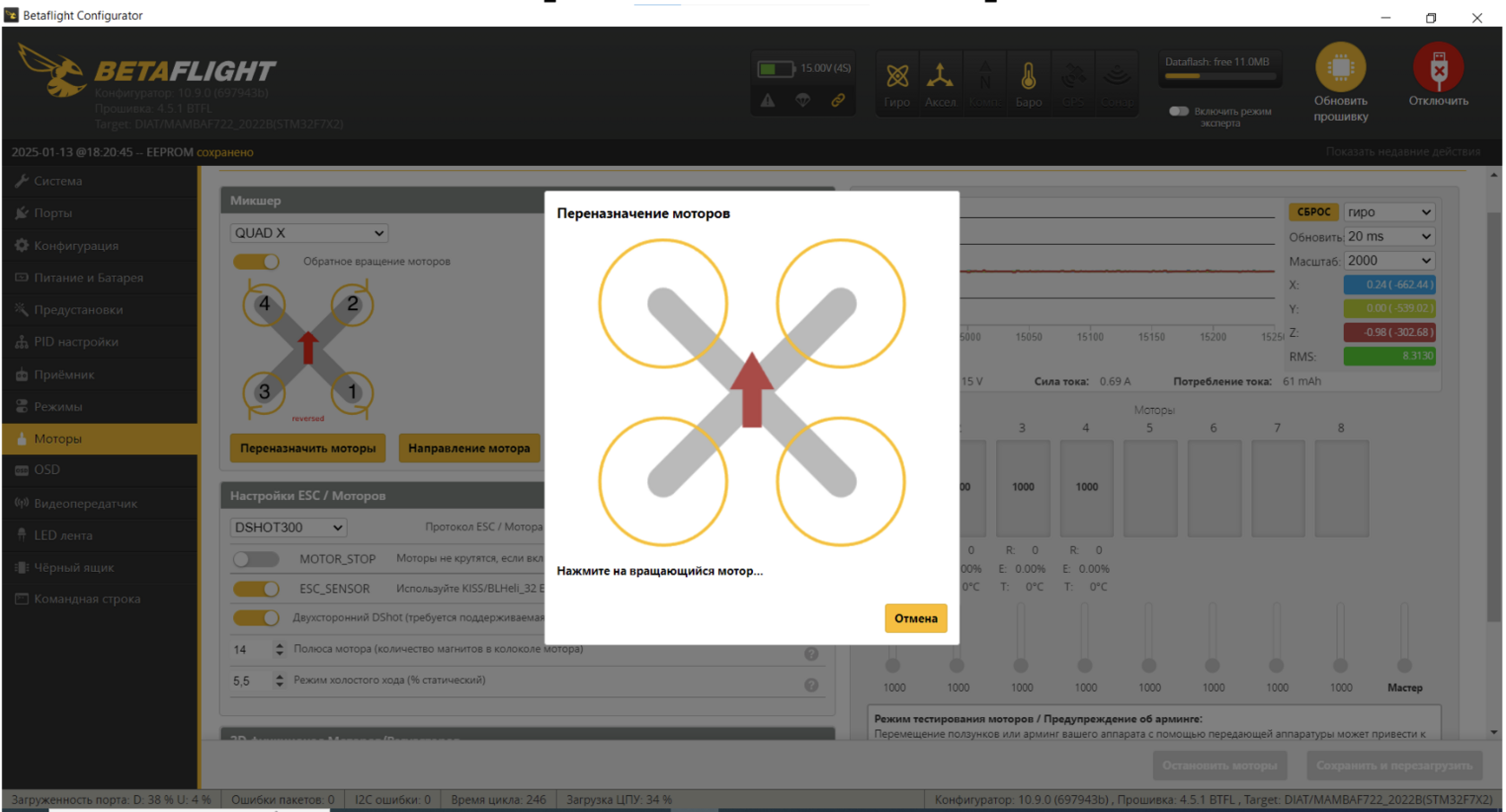Viewport: 1506px width, 812px height.
Task: Open the DSHOT300 protocol dropdown
Action: (x=289, y=528)
